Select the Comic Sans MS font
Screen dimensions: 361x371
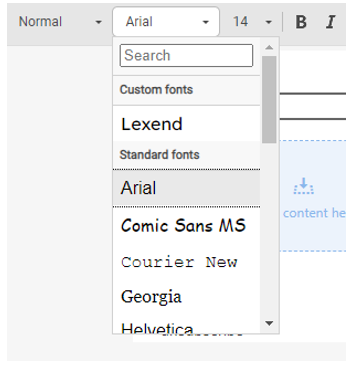click(x=186, y=226)
